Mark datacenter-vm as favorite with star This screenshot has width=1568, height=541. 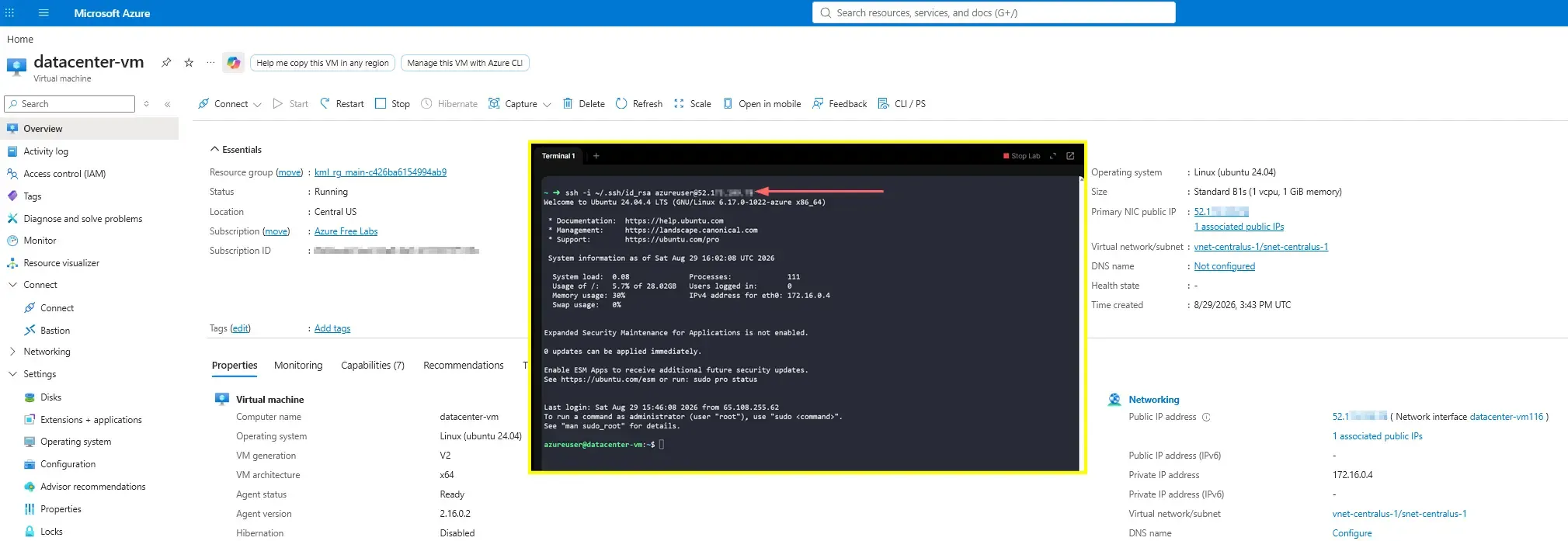[189, 63]
